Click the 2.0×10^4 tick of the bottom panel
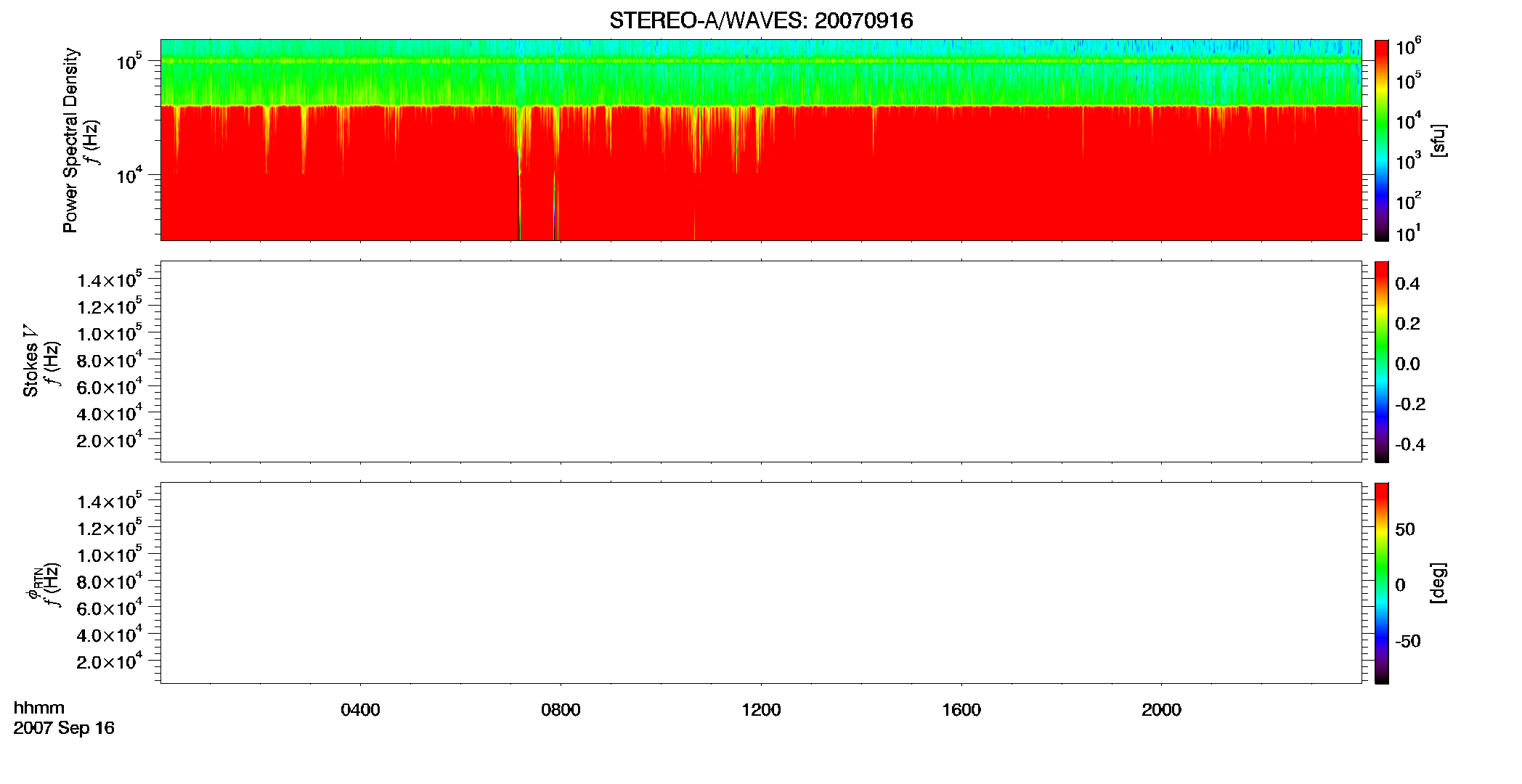 pos(109,661)
